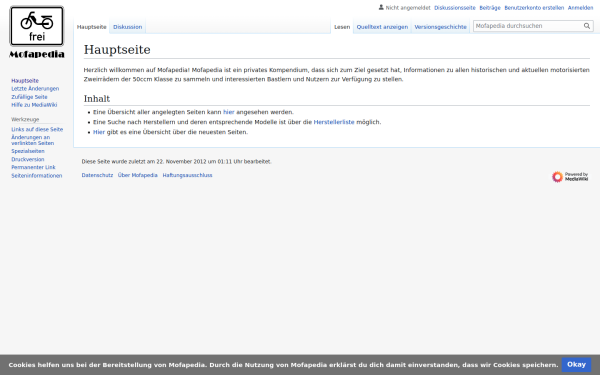The width and height of the screenshot is (600, 375).
Task: Open the Versionsgeschichte tab
Action: point(440,27)
